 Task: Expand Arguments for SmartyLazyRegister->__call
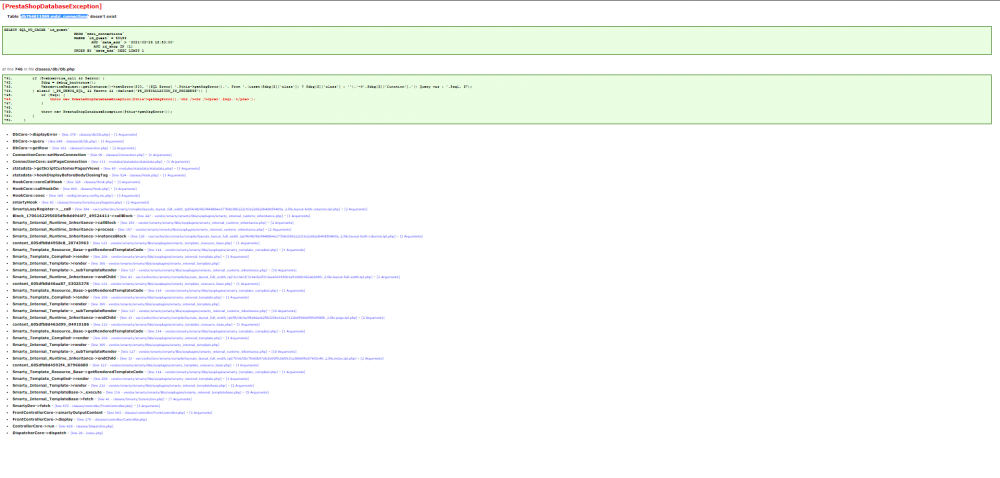pyautogui.click(x=355, y=209)
